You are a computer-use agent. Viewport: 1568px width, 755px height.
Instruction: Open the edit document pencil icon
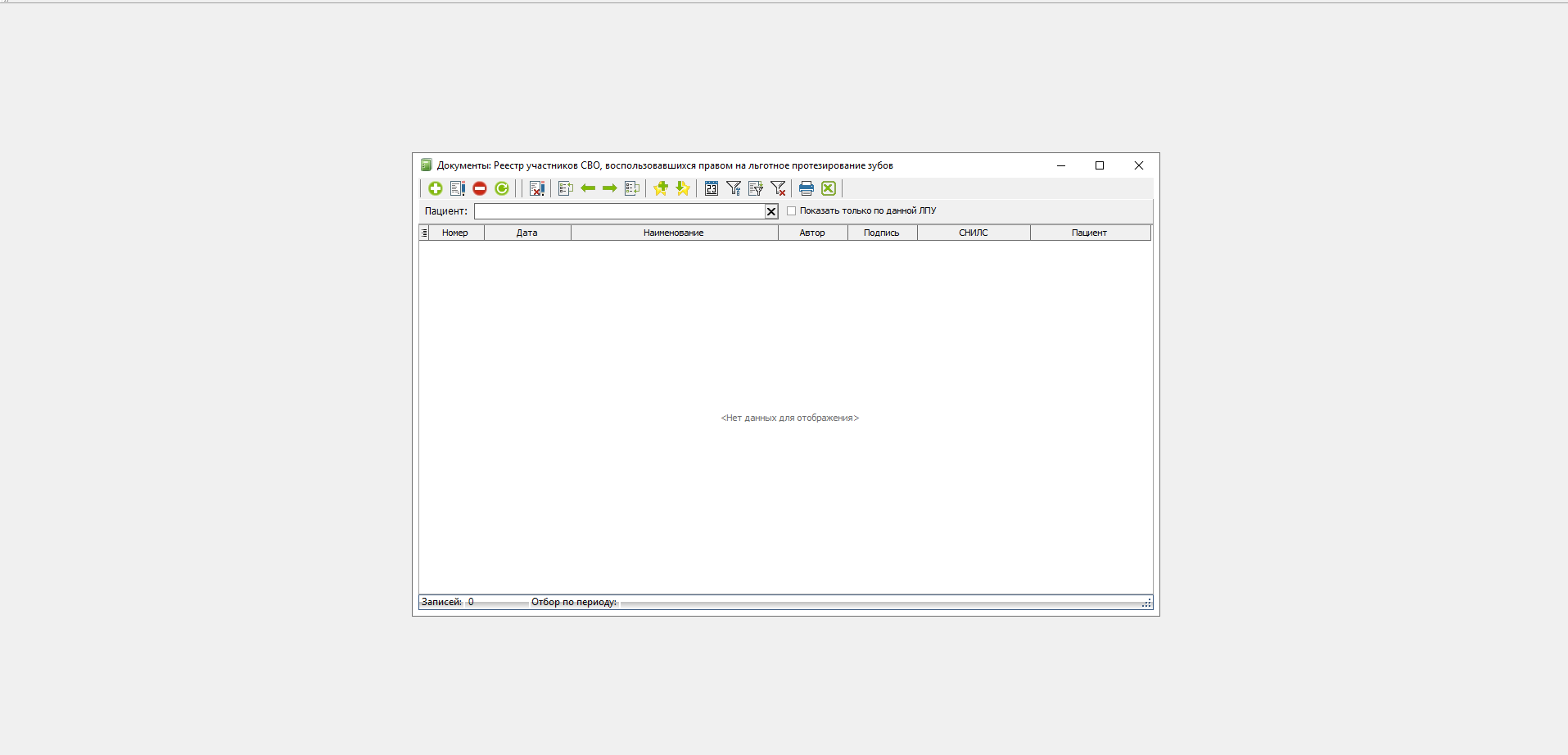(x=458, y=188)
